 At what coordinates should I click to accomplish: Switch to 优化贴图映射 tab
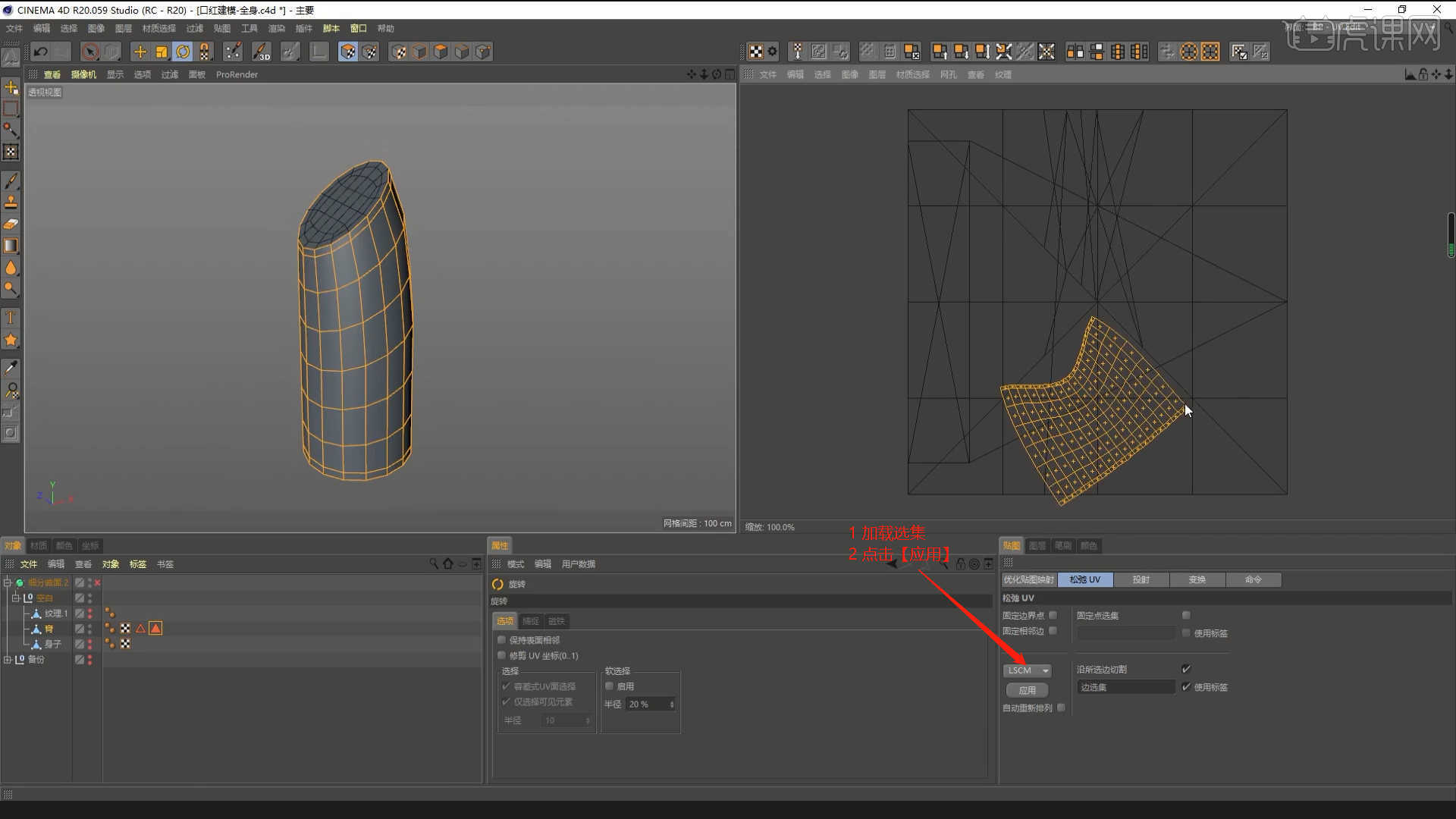1028,579
